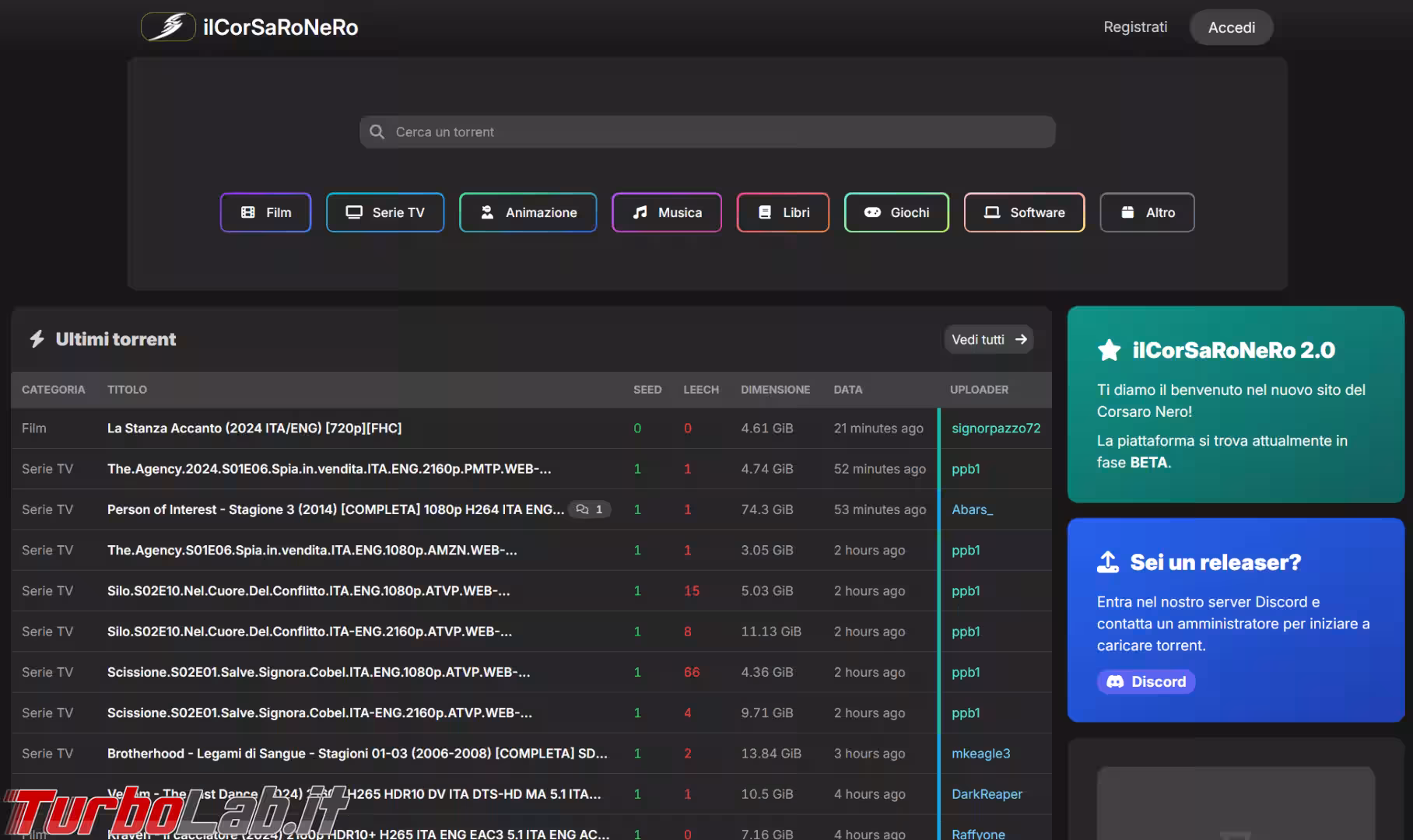Click the CATEGORIA column header
1413x840 pixels.
pyautogui.click(x=53, y=390)
